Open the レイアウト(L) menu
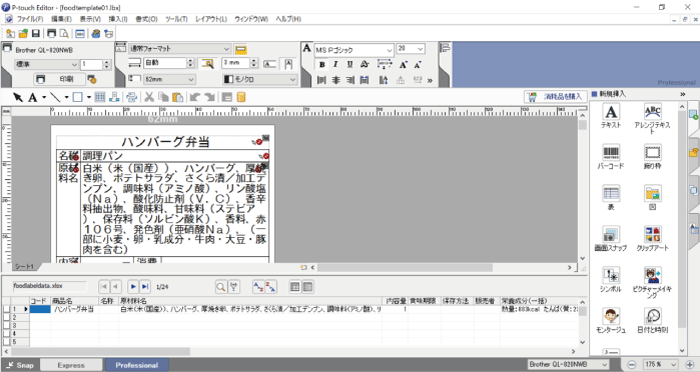The image size is (700, 372). pos(211,19)
